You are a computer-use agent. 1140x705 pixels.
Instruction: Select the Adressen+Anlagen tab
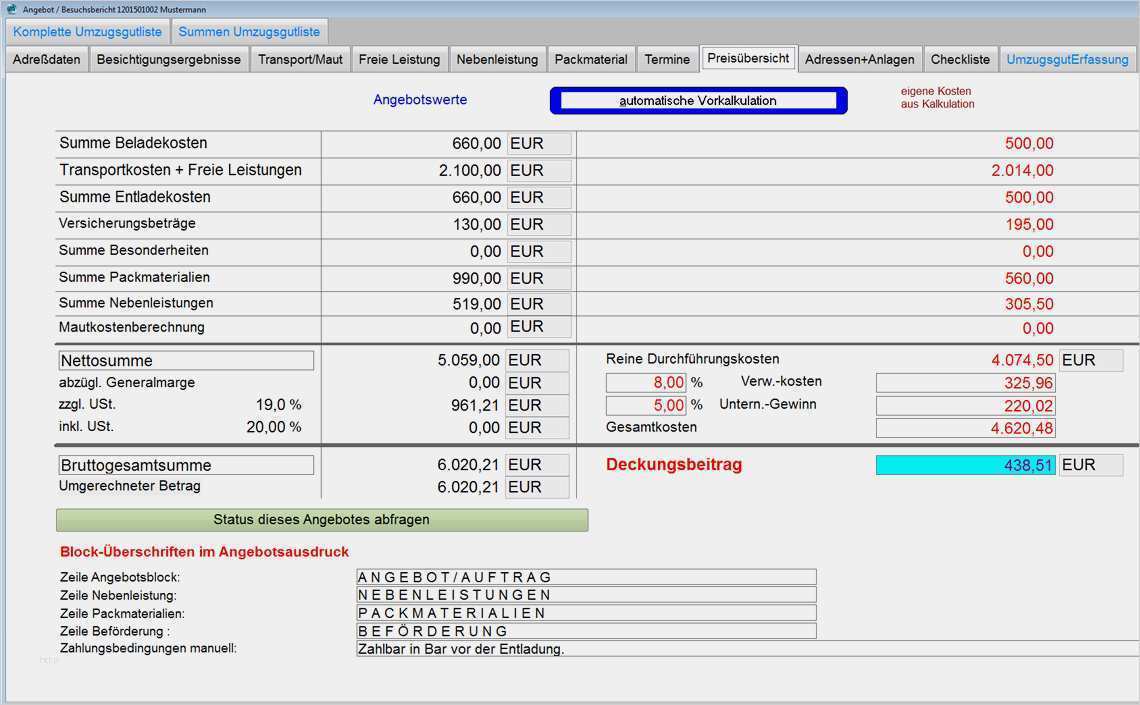coord(860,59)
